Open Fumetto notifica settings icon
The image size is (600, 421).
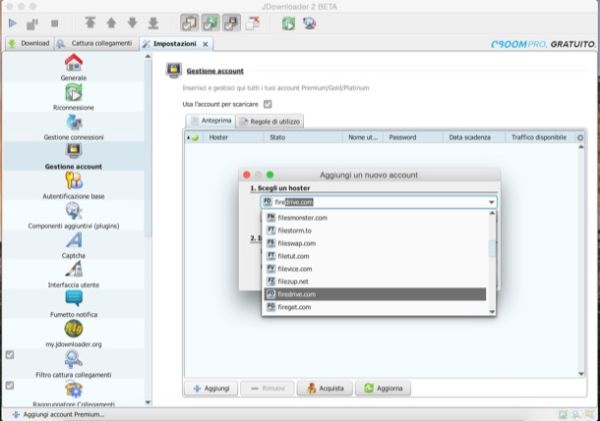pyautogui.click(x=73, y=299)
